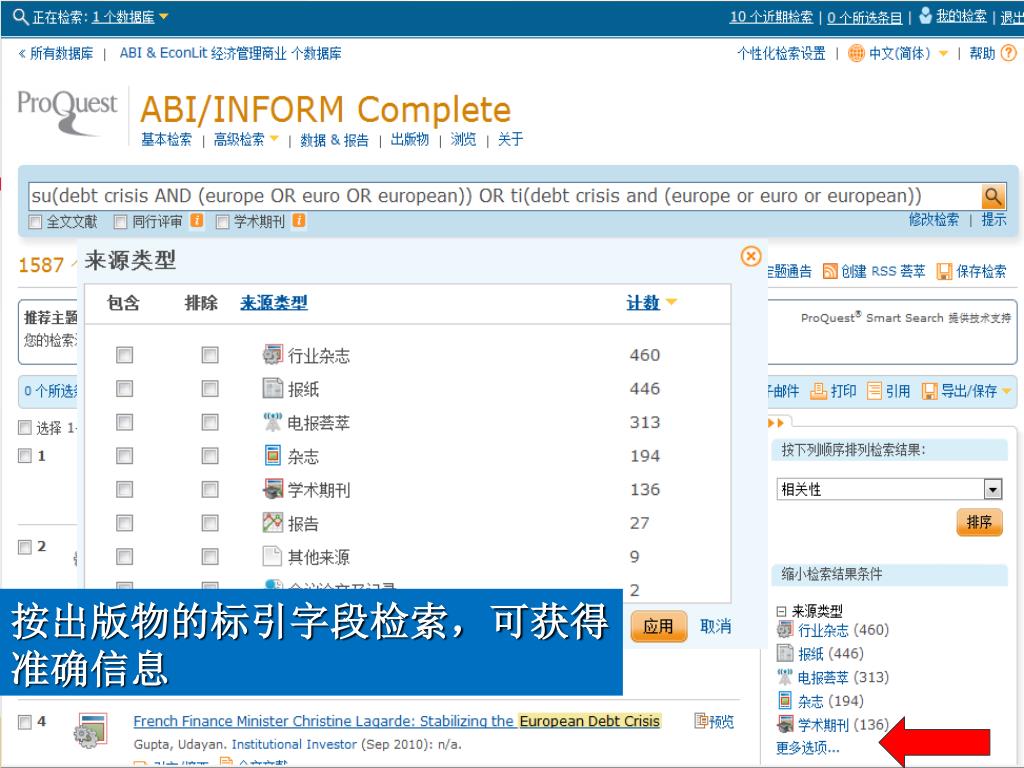Click into the search query input field
Viewport: 1024px width, 768px height.
[x=504, y=196]
